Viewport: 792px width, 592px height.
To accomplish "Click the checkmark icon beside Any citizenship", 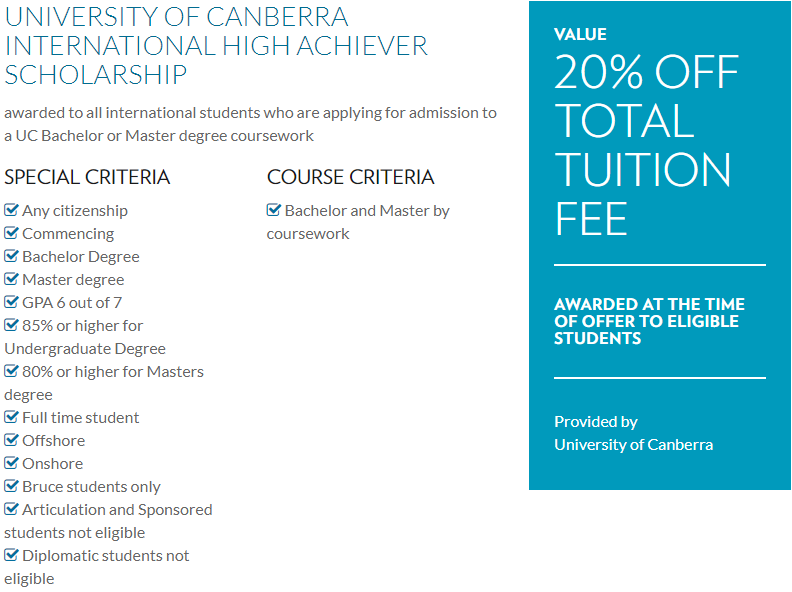I will [x=11, y=210].
